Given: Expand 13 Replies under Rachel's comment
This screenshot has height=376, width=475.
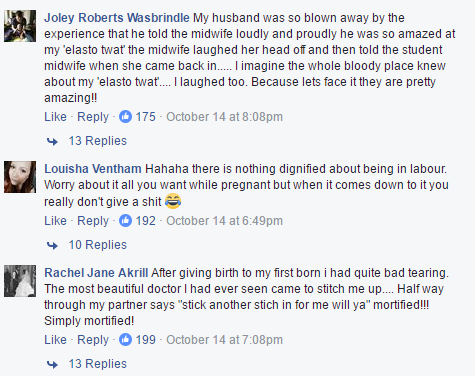Looking at the screenshot, I should 98,364.
